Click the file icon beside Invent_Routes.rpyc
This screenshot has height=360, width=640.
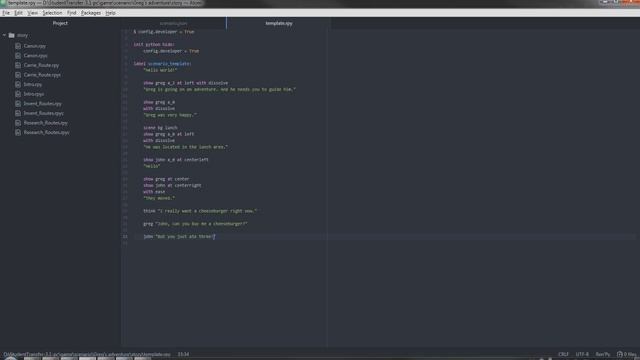(18, 113)
